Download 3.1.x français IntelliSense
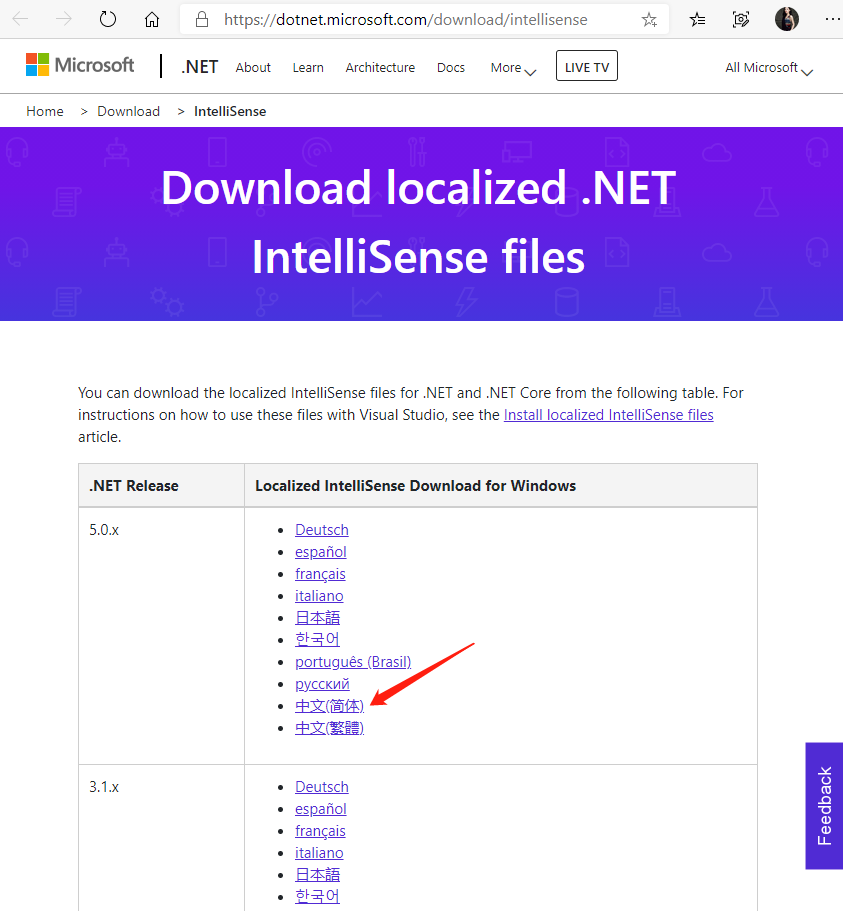Screen dimensions: 843x911 (320, 831)
